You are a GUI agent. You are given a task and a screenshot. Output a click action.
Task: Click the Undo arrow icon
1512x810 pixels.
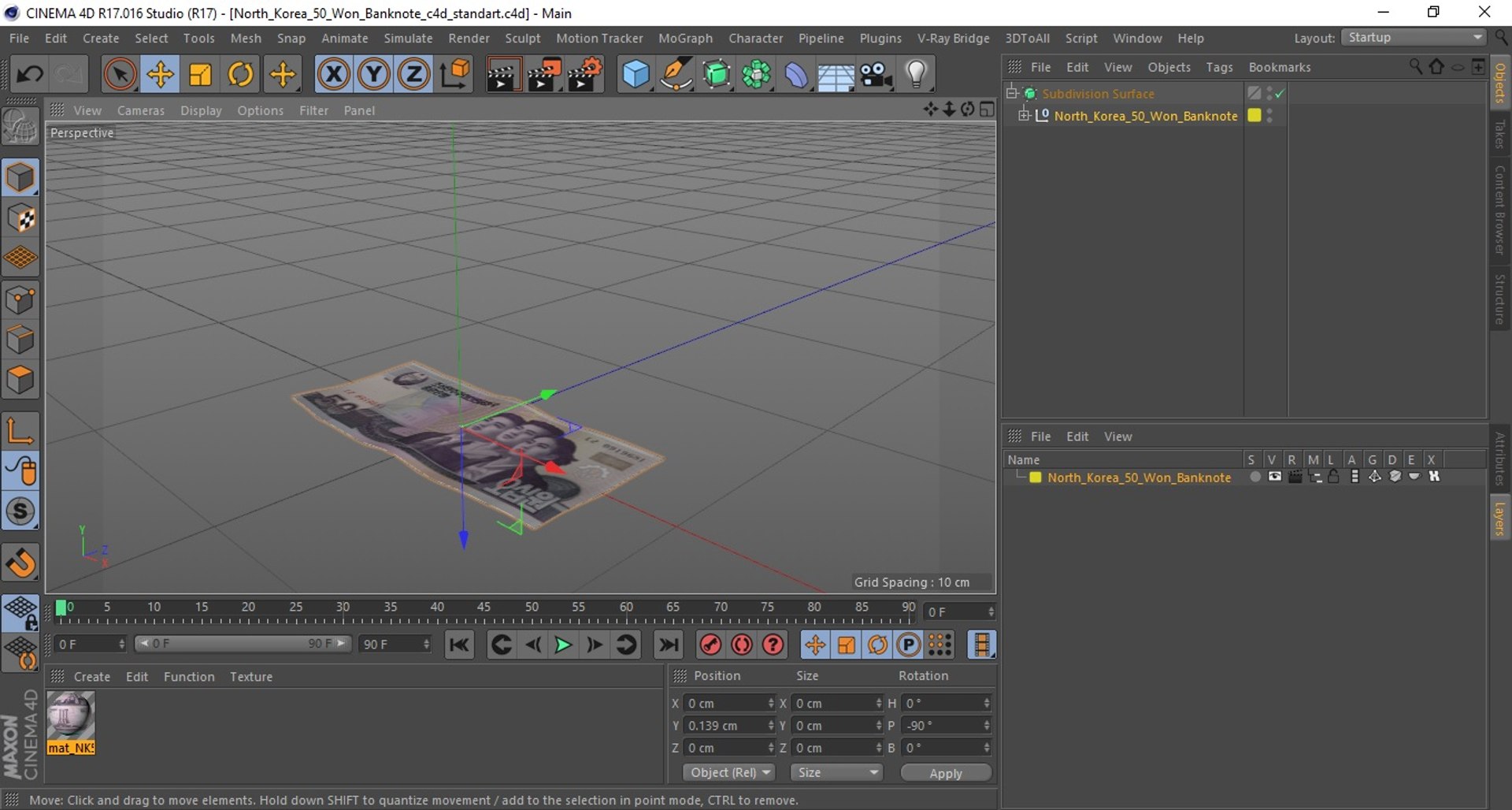tap(30, 75)
